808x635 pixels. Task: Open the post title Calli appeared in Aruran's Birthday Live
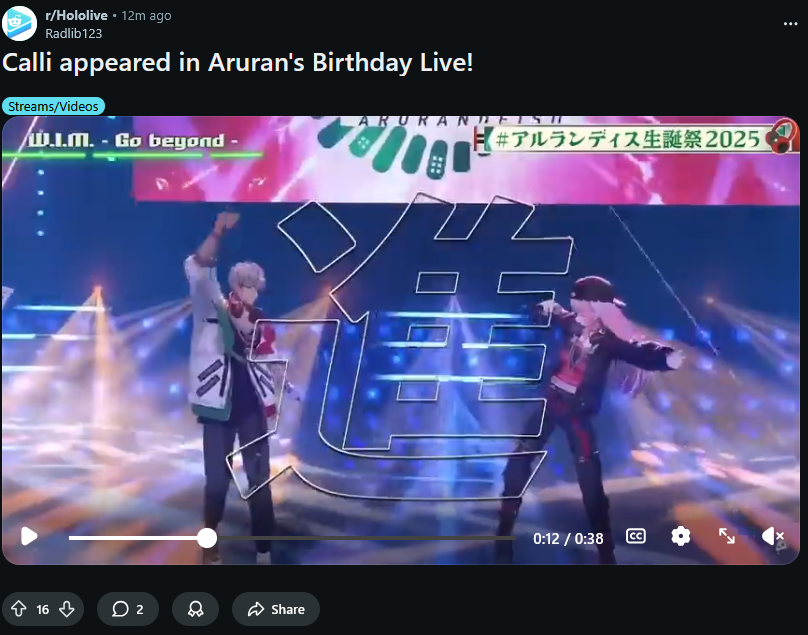click(238, 63)
